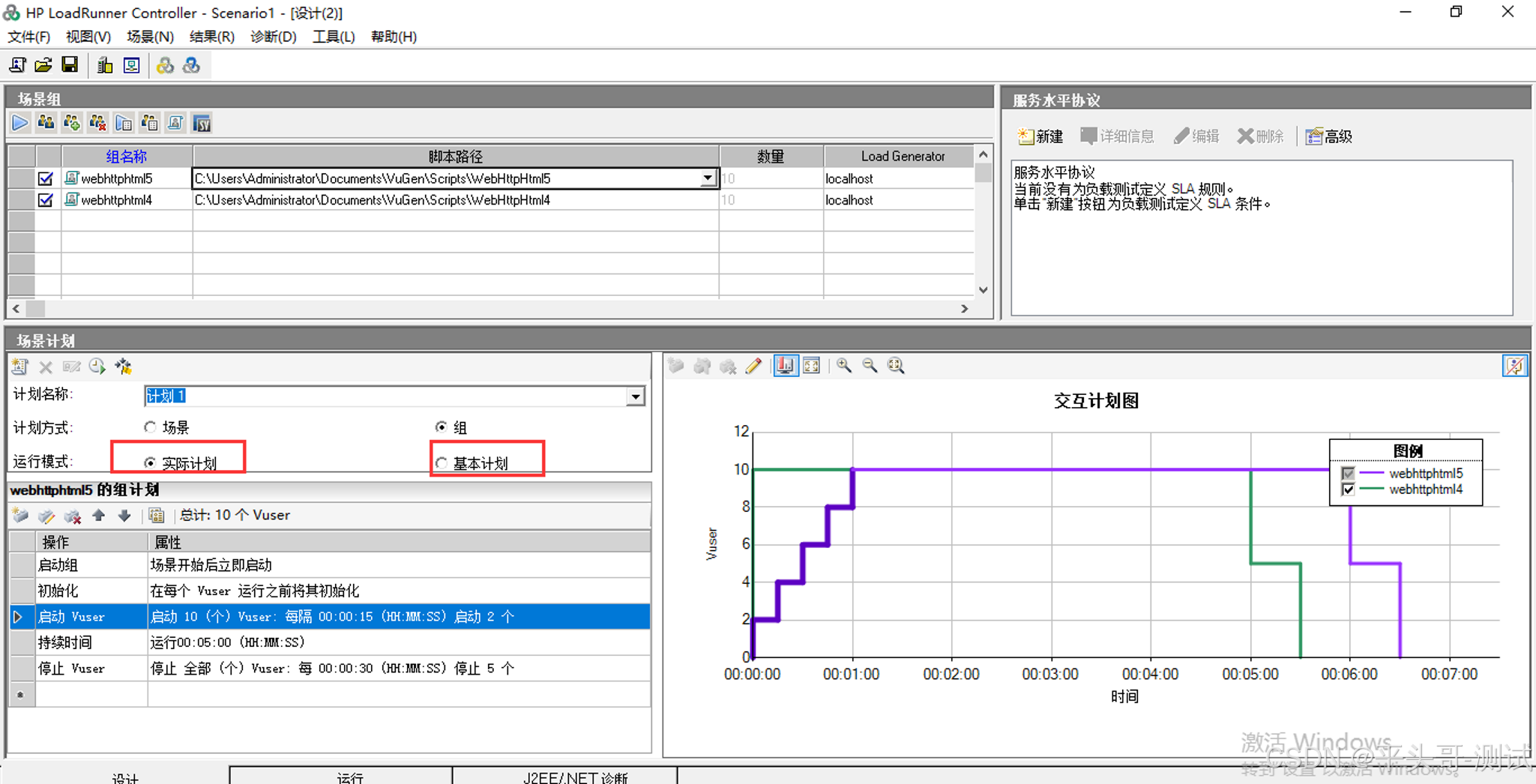Reset zoom on the schedule graph
This screenshot has height=784, width=1536.
pos(896,366)
